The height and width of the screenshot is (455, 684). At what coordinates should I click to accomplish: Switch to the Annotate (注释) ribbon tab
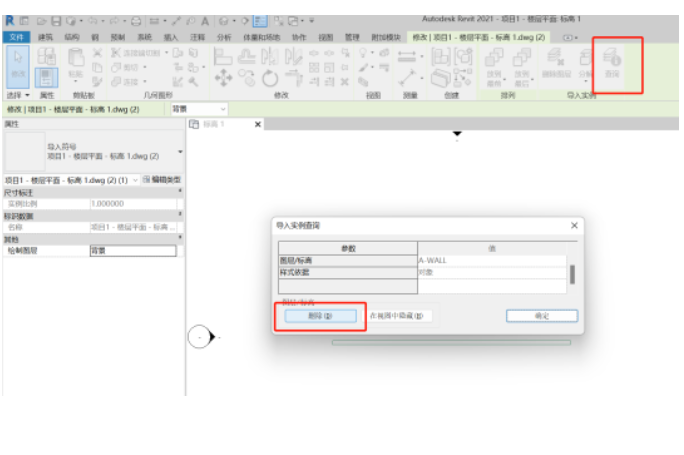coord(197,38)
